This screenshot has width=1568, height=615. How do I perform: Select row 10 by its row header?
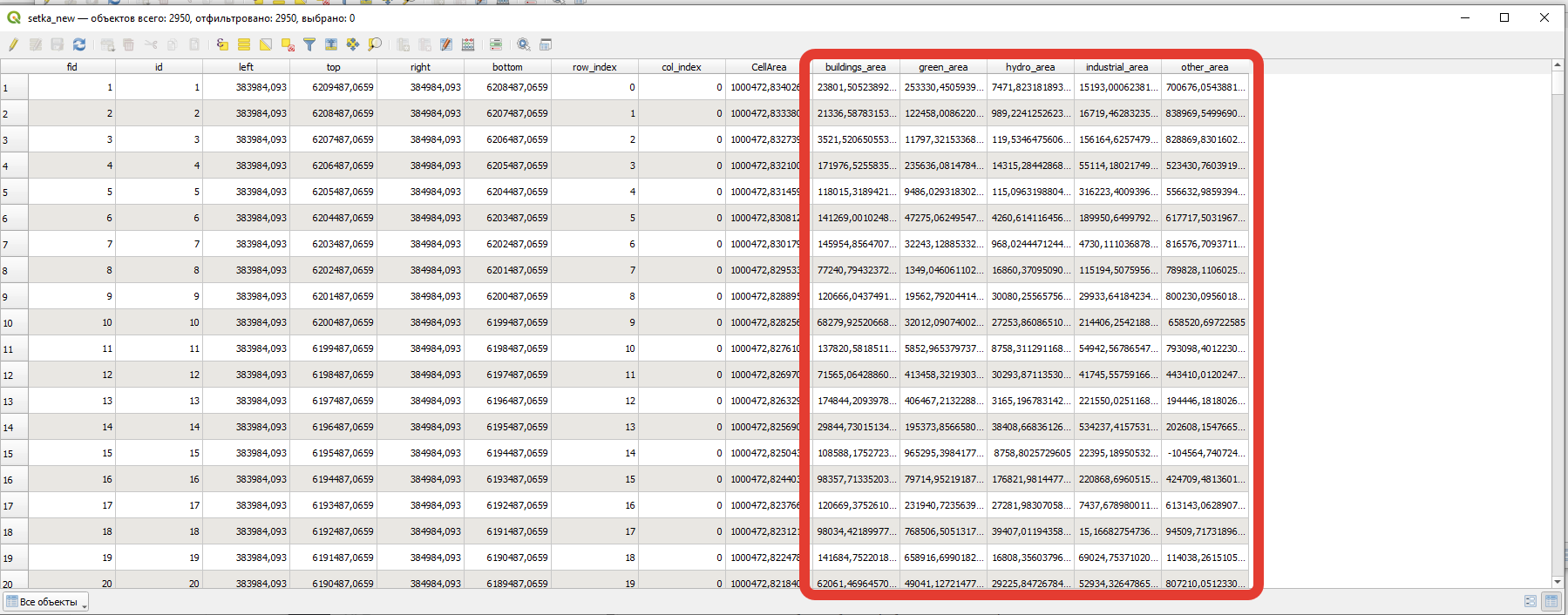[14, 322]
